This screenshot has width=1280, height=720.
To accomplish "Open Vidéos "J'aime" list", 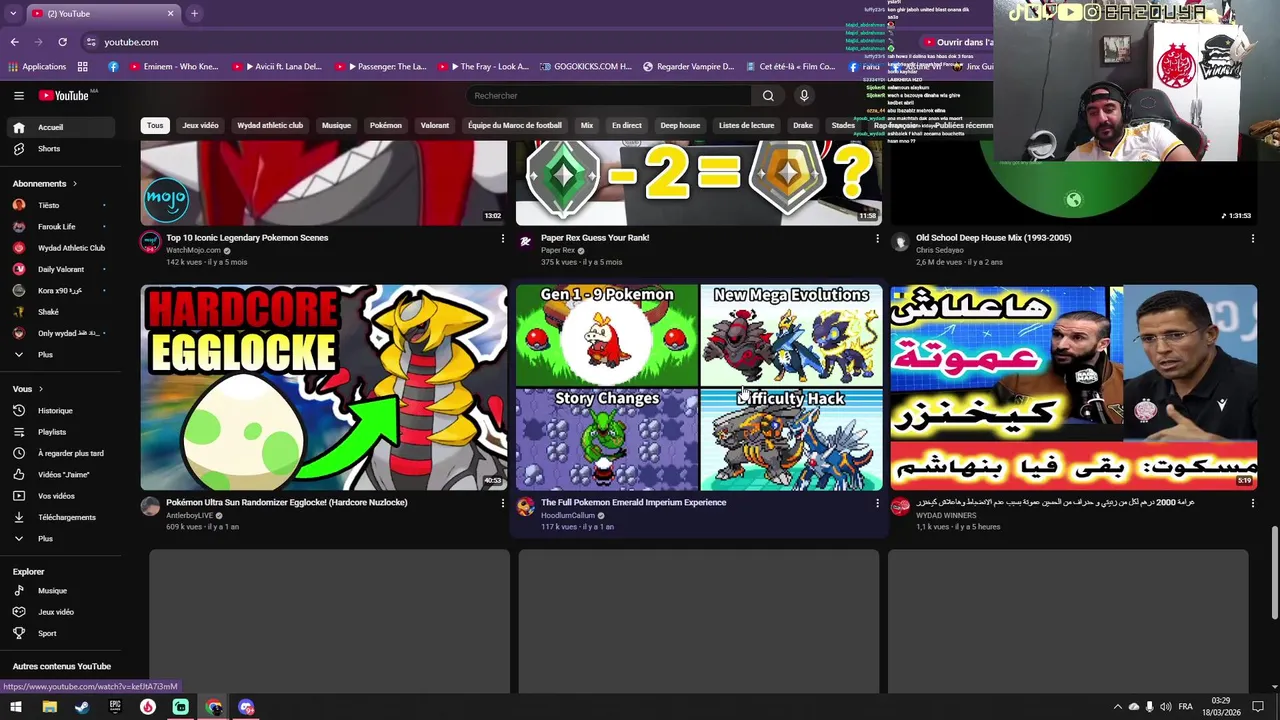I will pos(60,475).
